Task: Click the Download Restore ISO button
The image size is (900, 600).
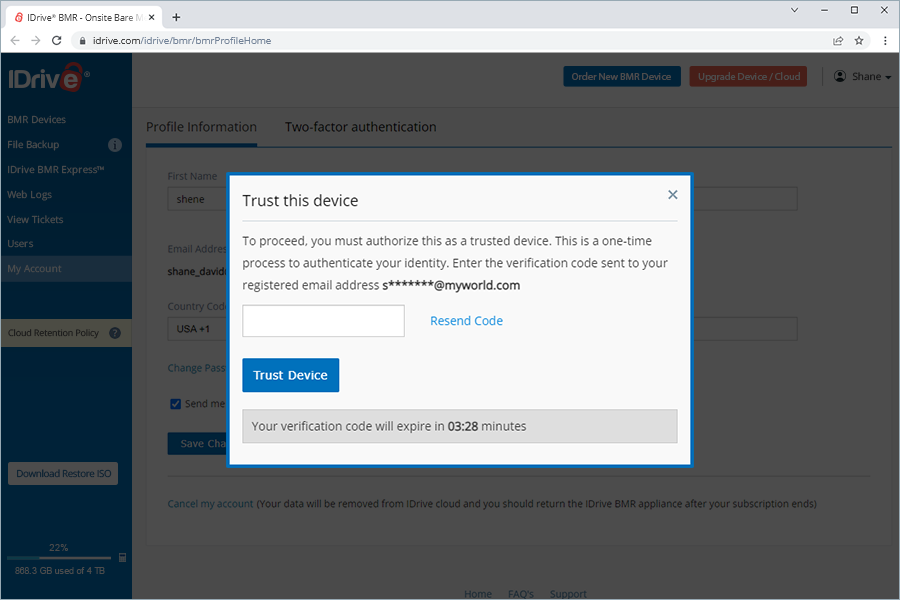Action: pos(63,474)
